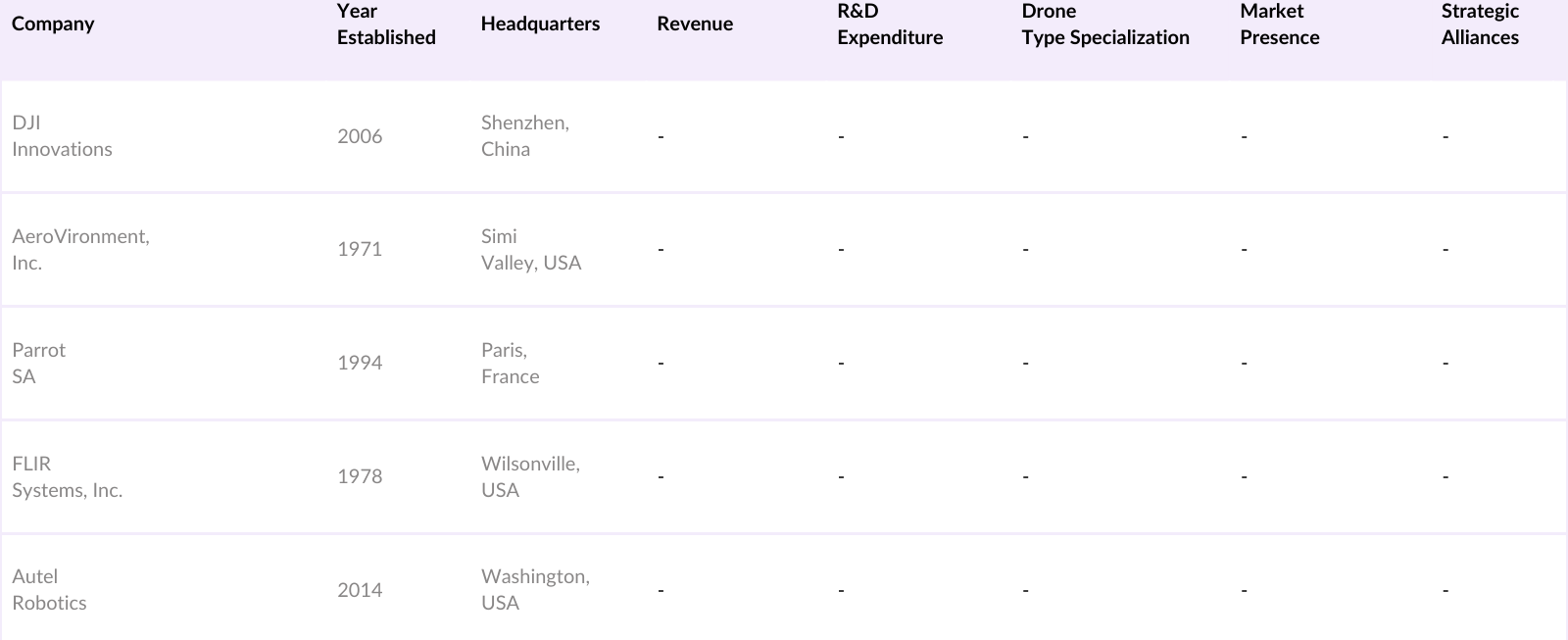Click the Company column header
Image resolution: width=1568 pixels, height=640 pixels.
[x=53, y=25]
